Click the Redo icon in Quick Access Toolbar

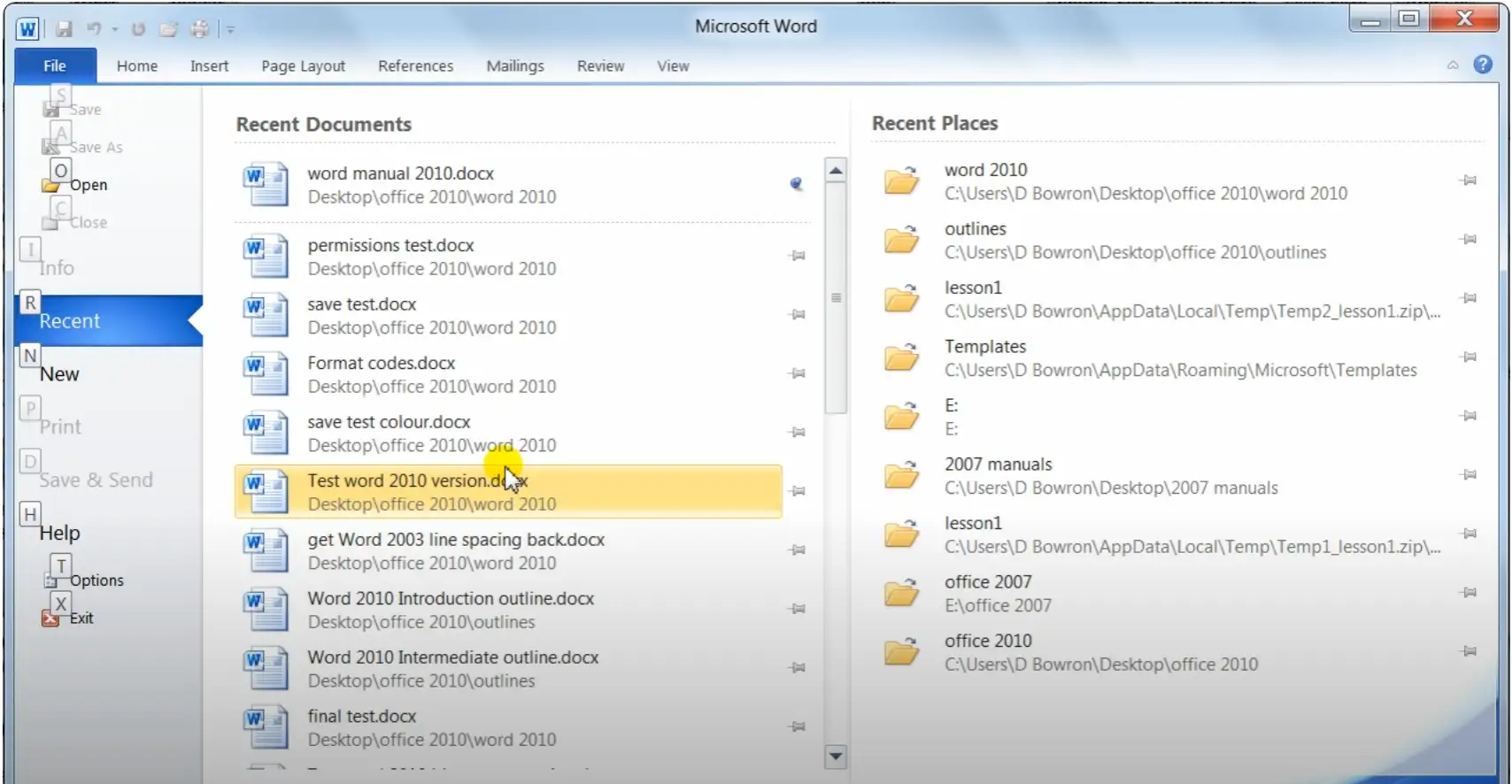[x=138, y=28]
